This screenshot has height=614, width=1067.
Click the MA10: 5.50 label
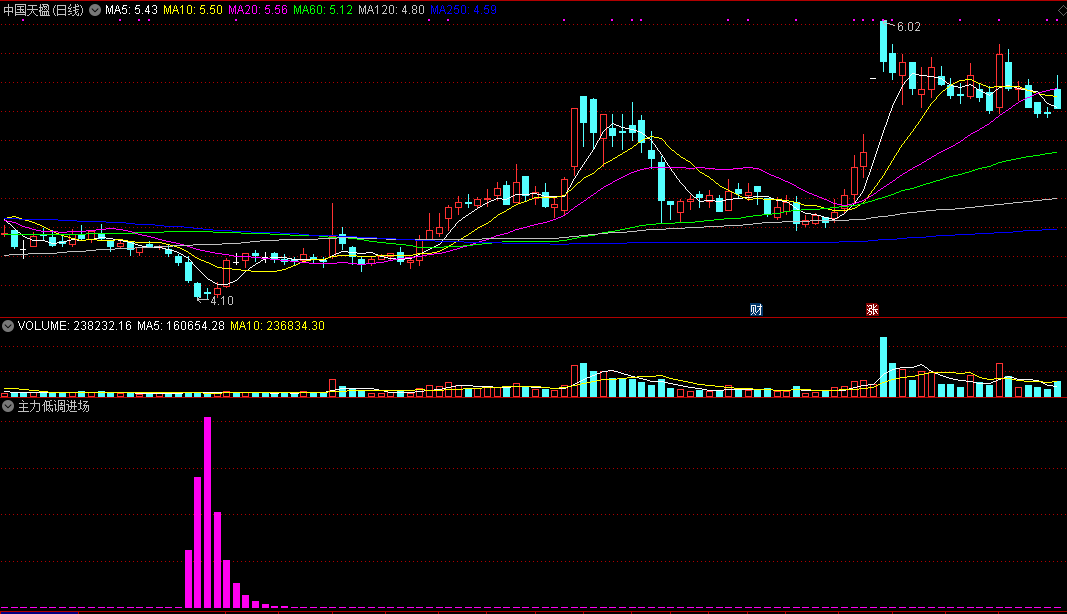193,10
